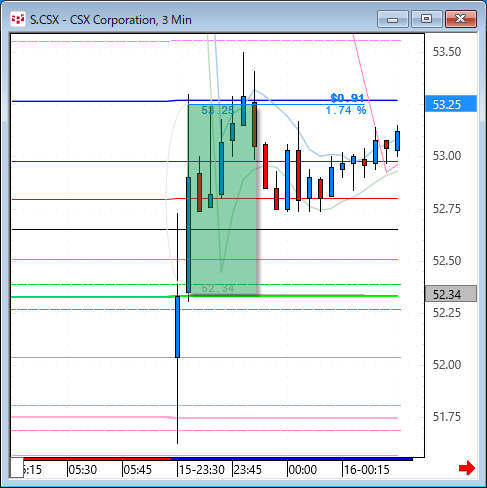
Task: Click the $0.91 measurement label
Action: tap(347, 98)
